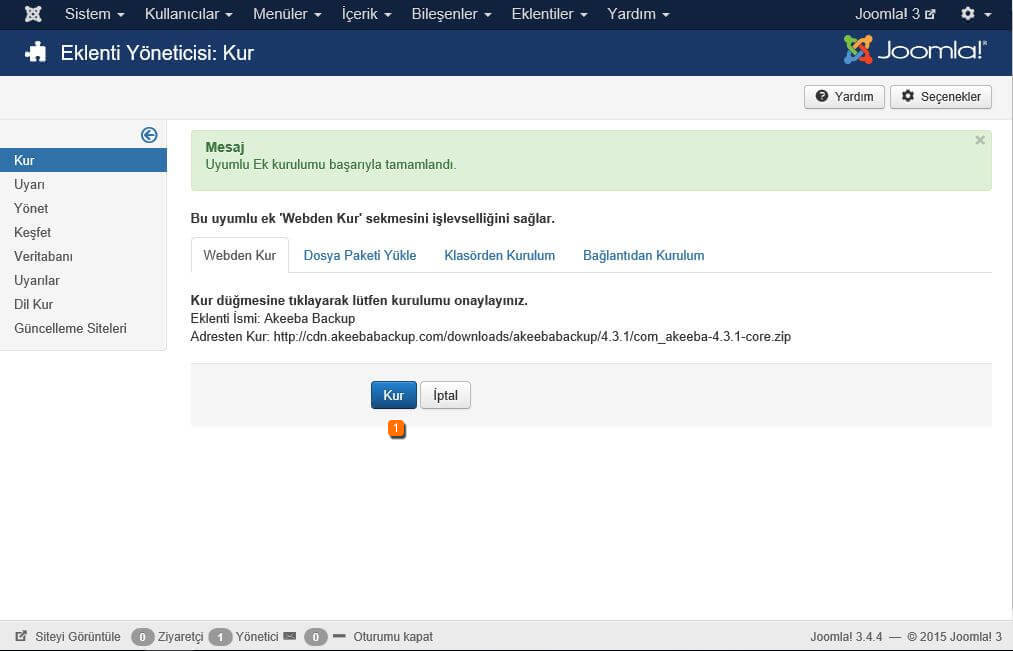Collapse the sidebar using the arrow icon
This screenshot has width=1013, height=651.
(x=149, y=135)
